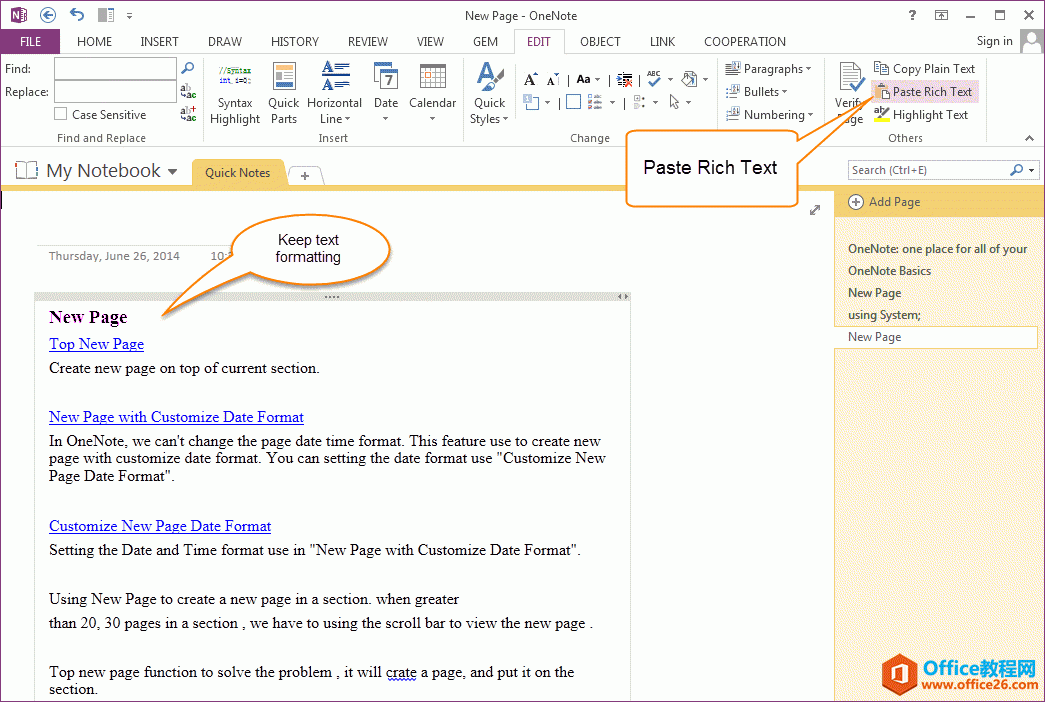Screen dimensions: 1045x702
Task: Click the OneNote application icon in title bar
Action: [19, 15]
